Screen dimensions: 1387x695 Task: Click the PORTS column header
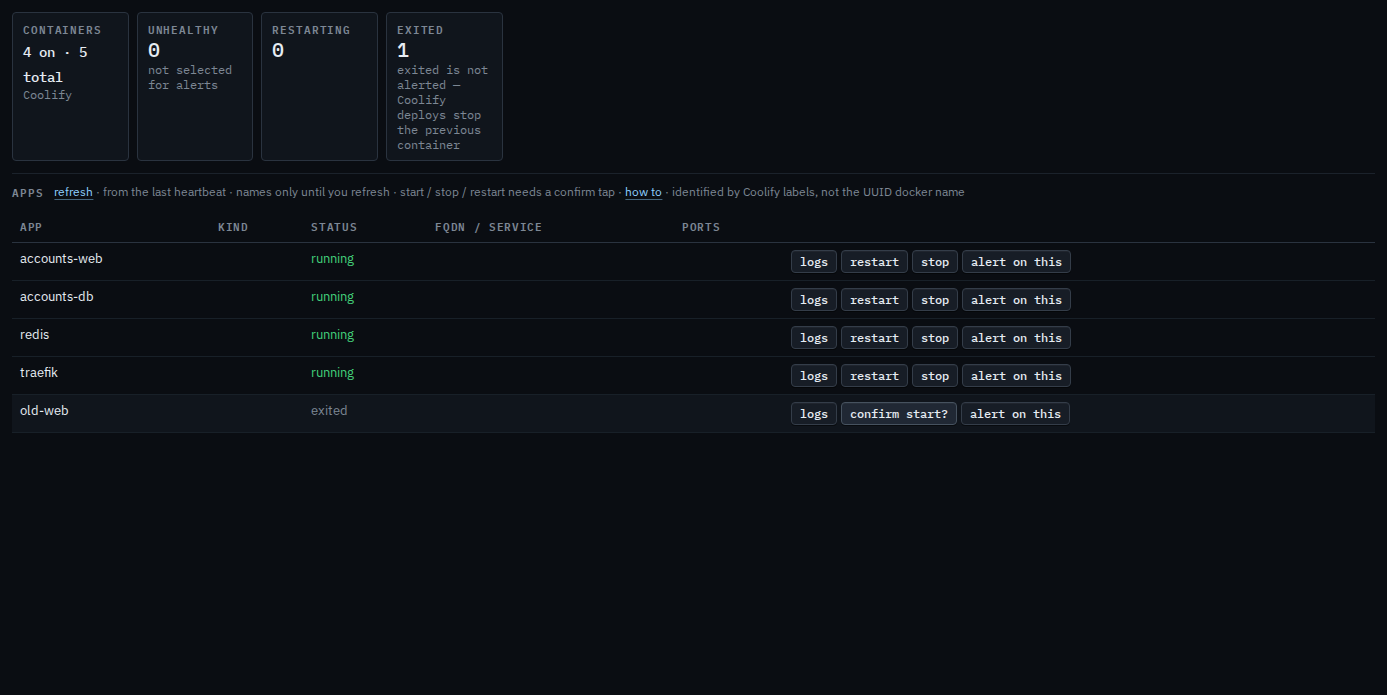[701, 227]
